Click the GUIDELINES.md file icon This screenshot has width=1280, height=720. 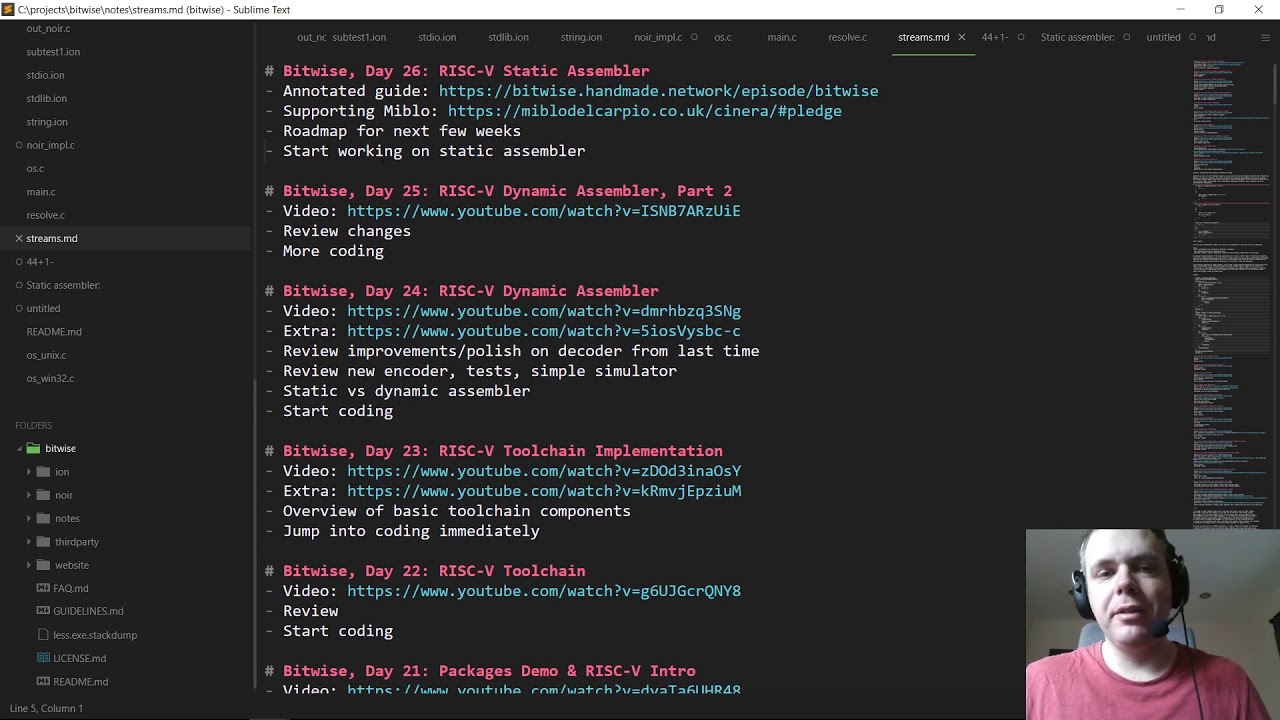43,611
